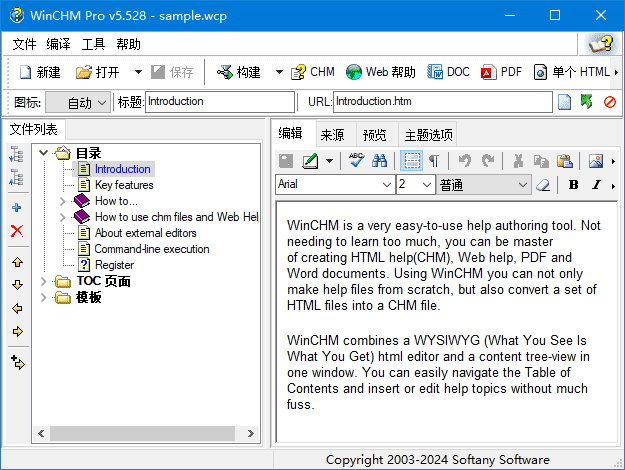
Task: Switch to the 主题选项 tab
Action: click(429, 136)
